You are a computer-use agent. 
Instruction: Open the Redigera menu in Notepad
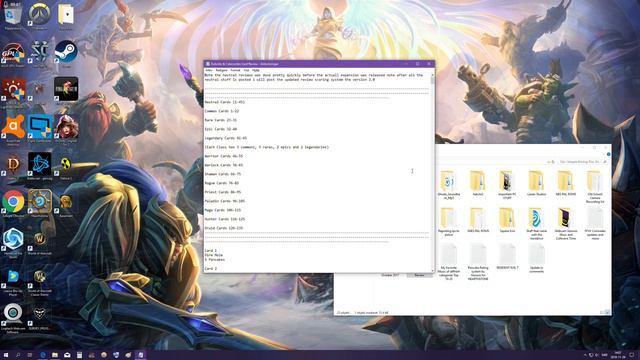coord(222,70)
